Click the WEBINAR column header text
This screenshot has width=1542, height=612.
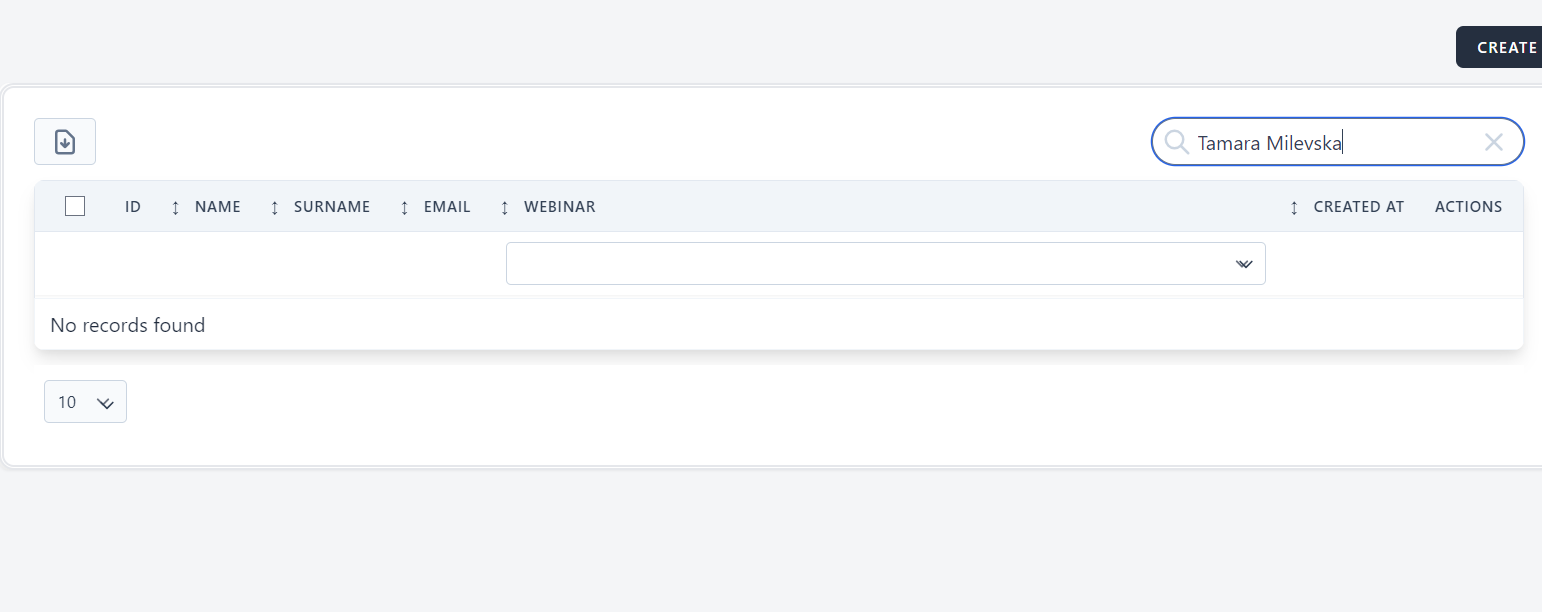[x=560, y=207]
